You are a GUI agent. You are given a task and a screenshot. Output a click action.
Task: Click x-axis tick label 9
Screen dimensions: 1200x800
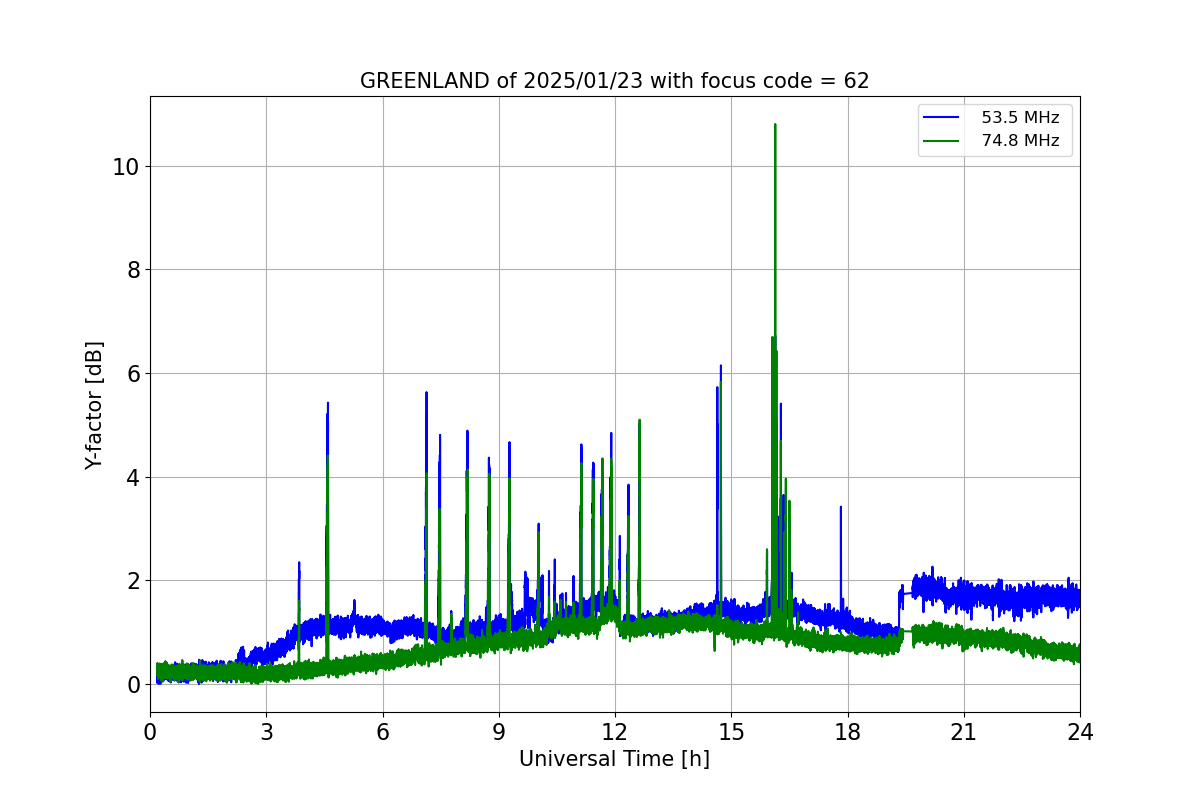click(499, 731)
